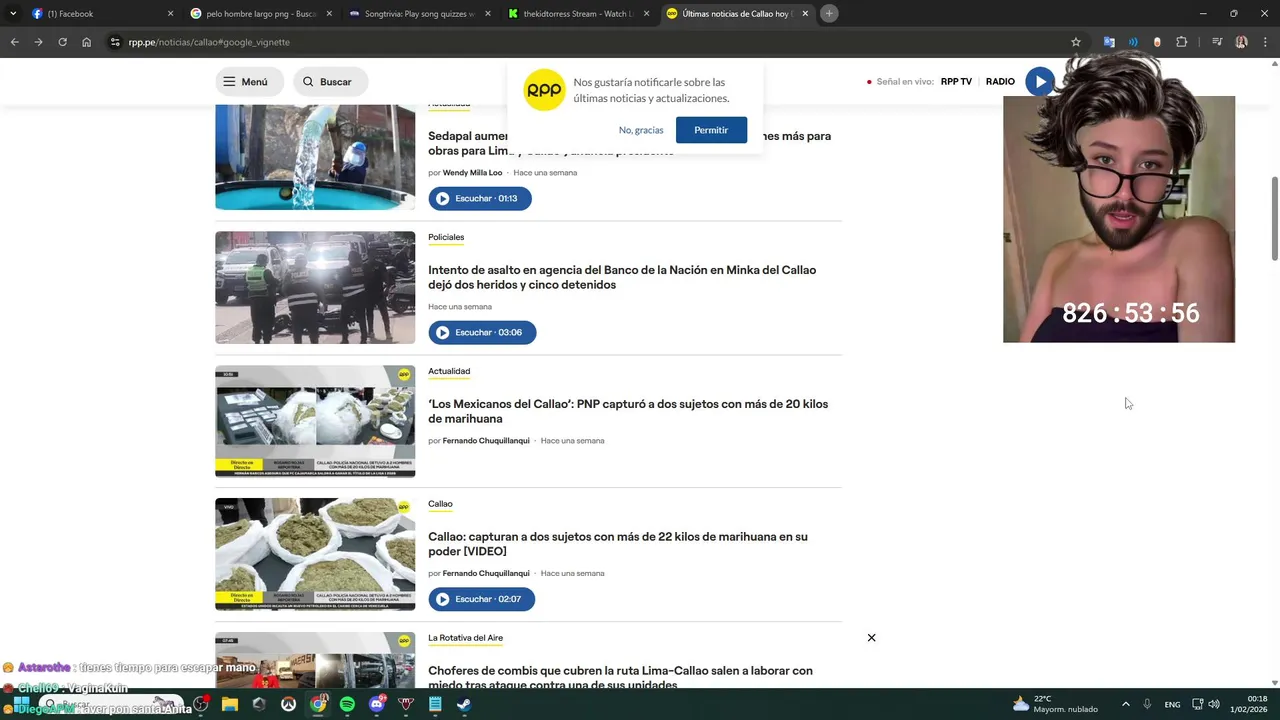Open the Chrome profile avatar

click(x=1241, y=42)
